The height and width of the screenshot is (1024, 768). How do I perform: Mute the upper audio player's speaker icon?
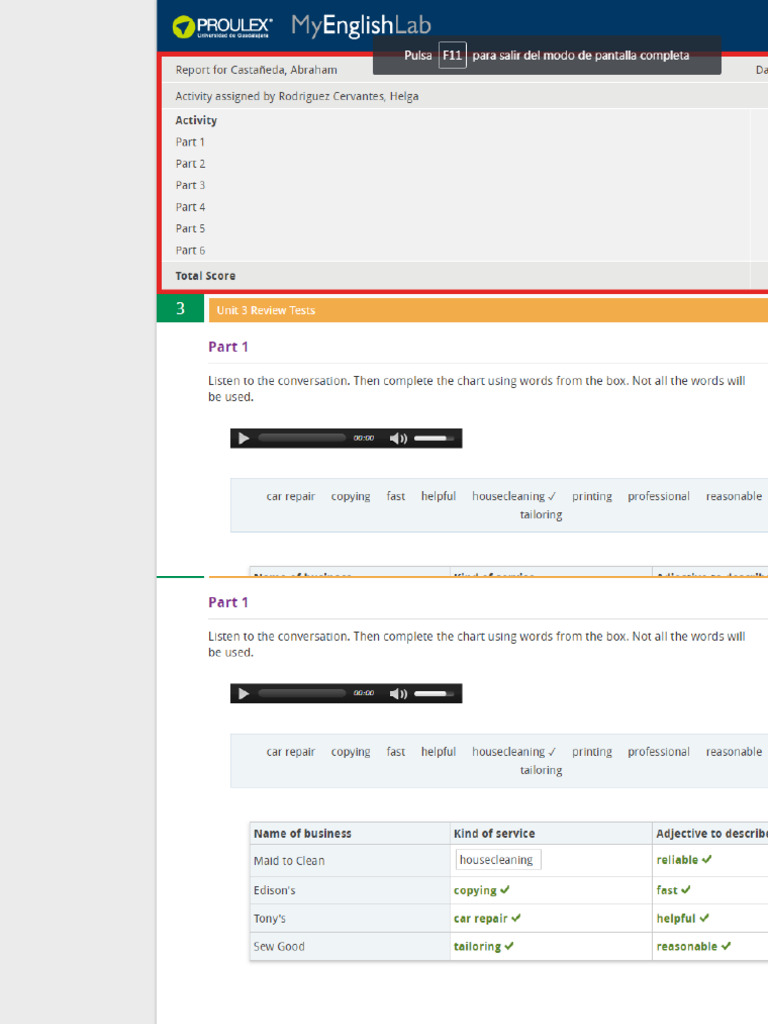(x=398, y=438)
